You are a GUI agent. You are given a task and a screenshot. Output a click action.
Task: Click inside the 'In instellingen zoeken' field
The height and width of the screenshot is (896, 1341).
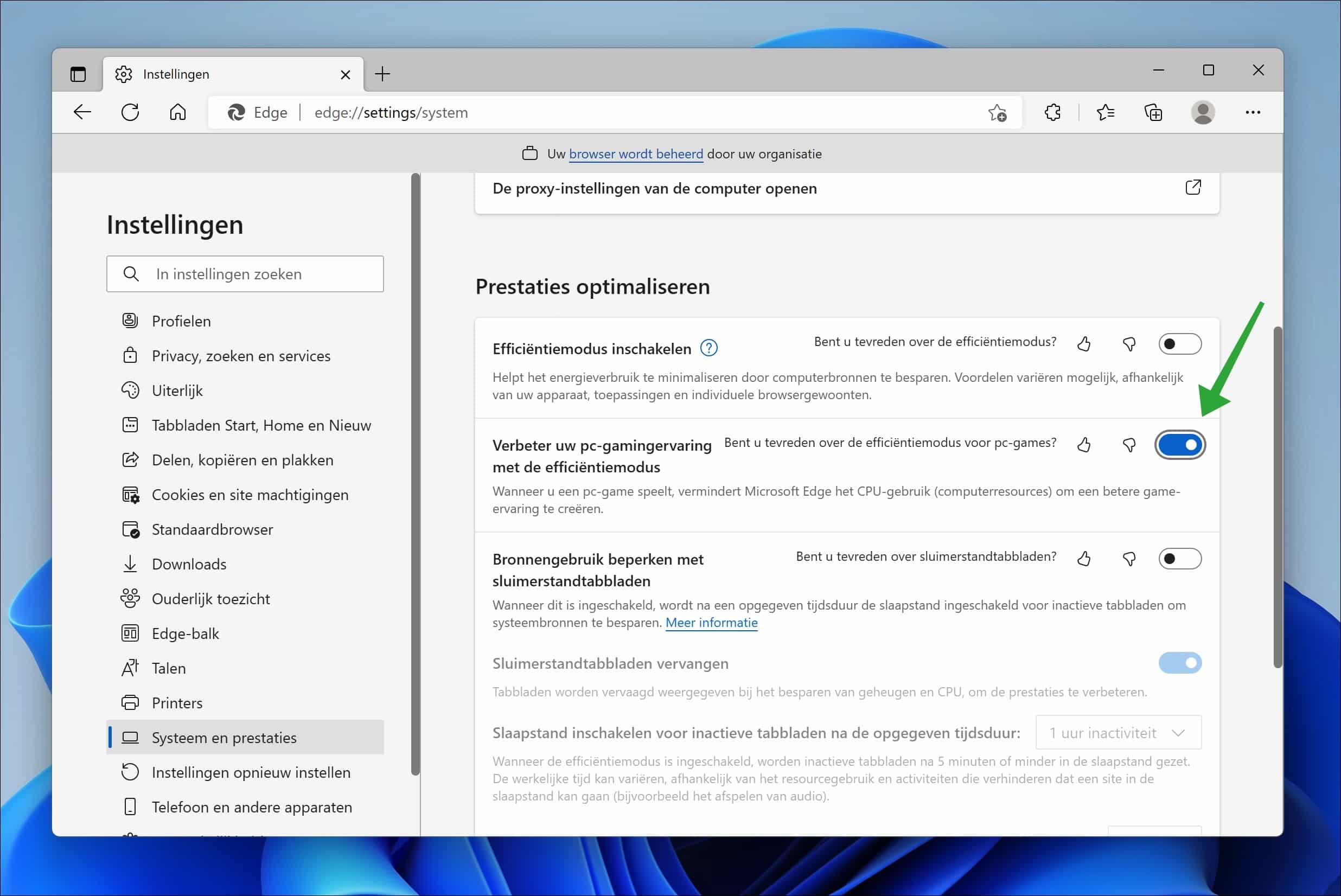245,274
